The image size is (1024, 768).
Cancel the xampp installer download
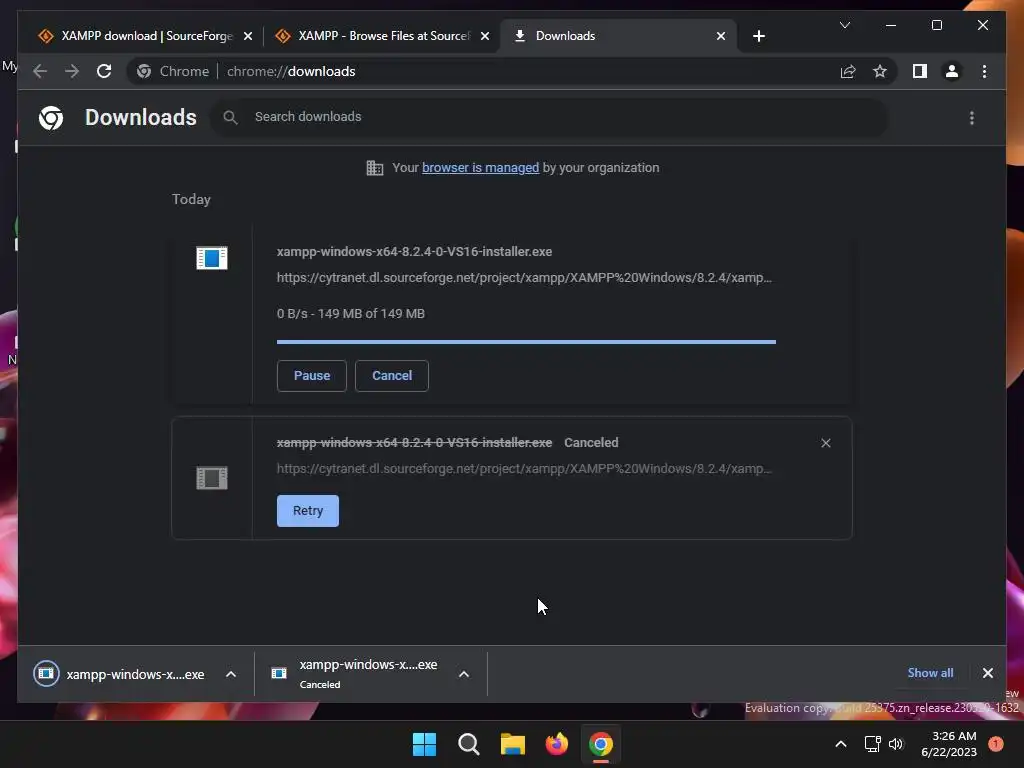[x=392, y=376]
